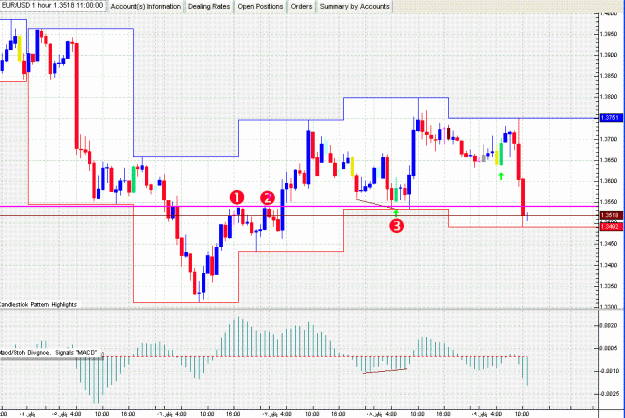Image resolution: width=625 pixels, height=418 pixels.
Task: Select the EUR/USD 1 hour chart tab
Action: 53,6
